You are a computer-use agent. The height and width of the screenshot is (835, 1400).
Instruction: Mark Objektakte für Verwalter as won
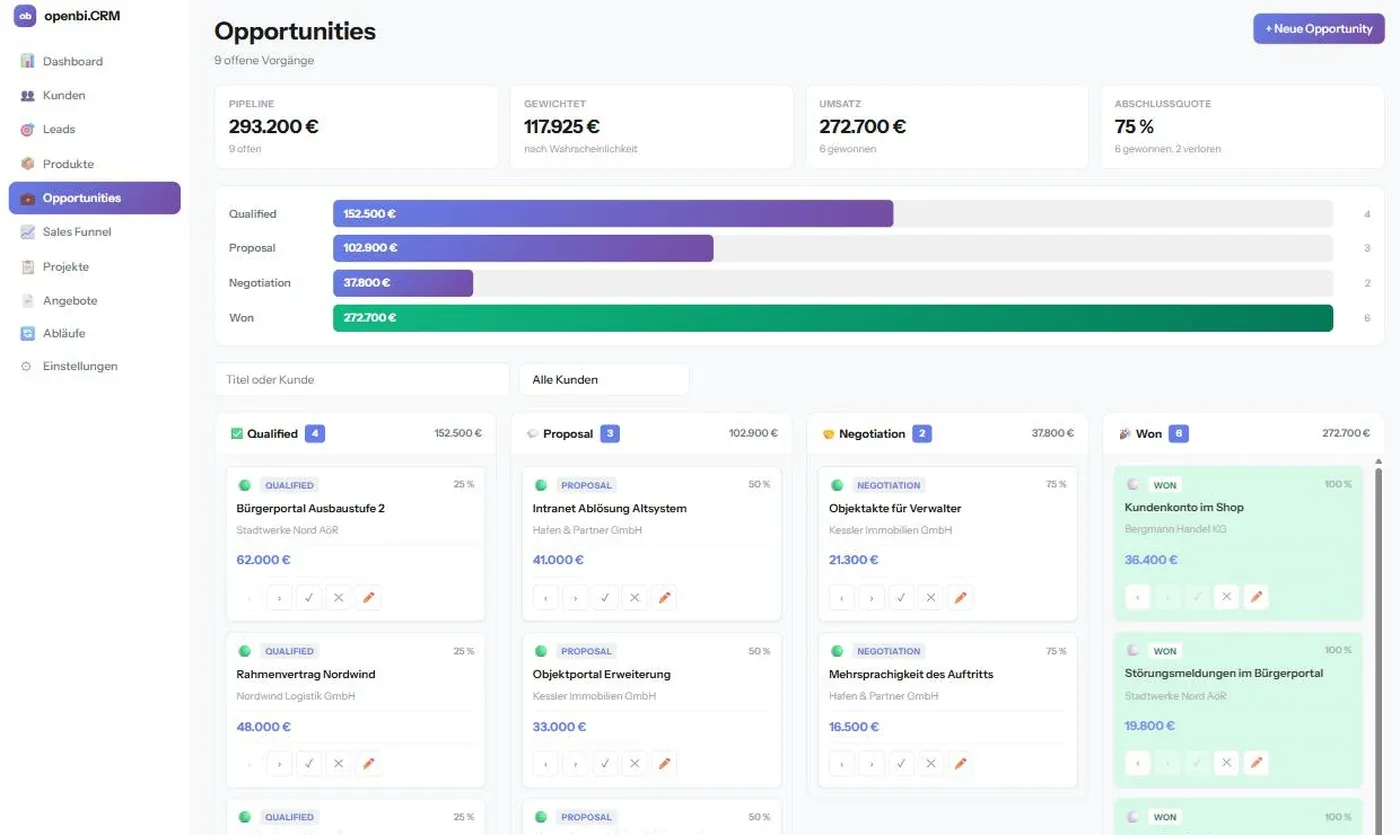coord(901,597)
